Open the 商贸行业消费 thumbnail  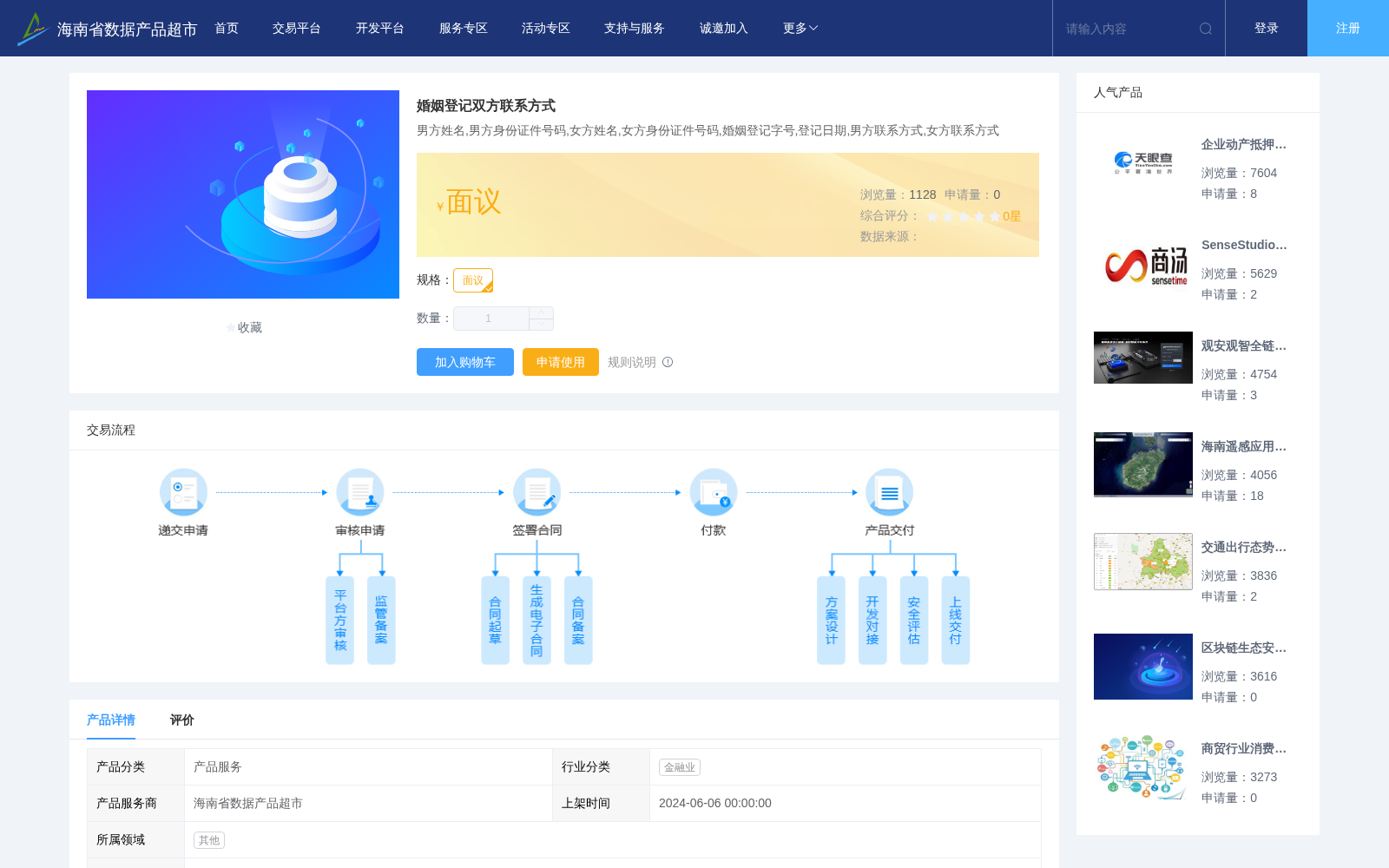point(1143,767)
